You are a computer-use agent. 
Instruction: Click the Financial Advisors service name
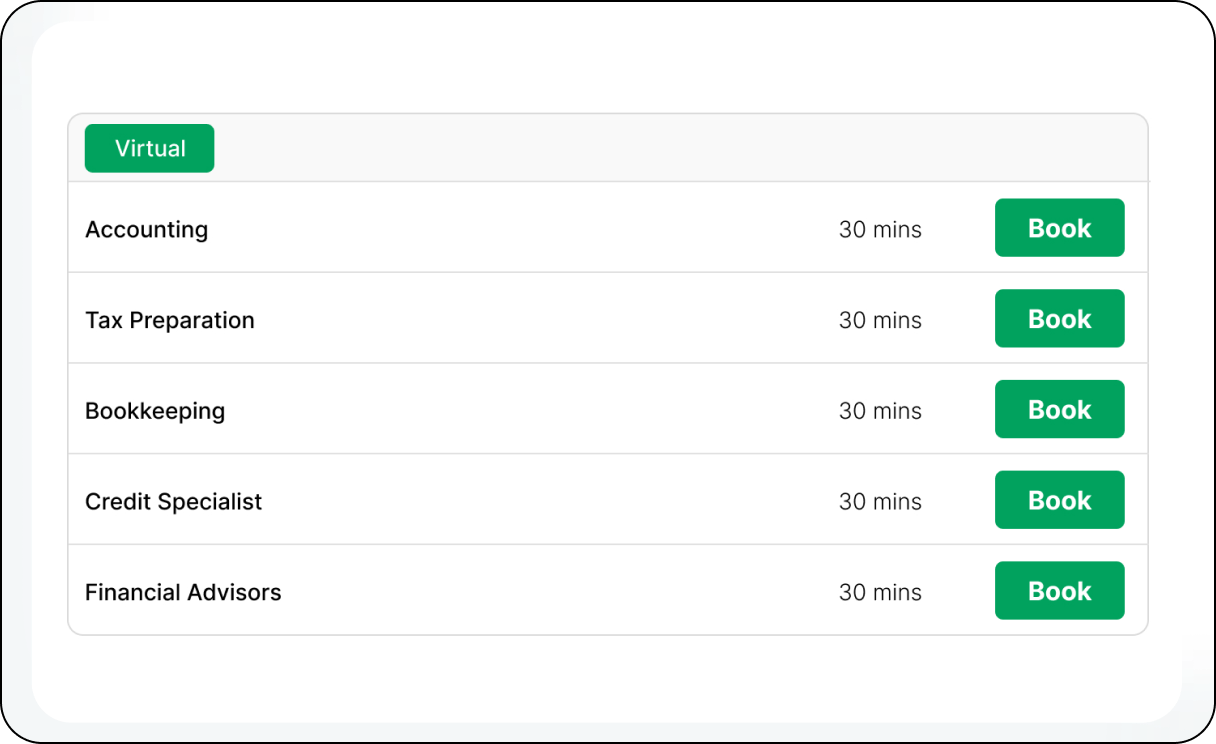[x=183, y=592]
